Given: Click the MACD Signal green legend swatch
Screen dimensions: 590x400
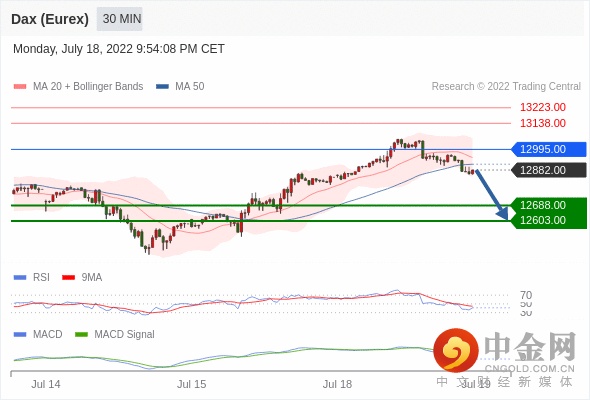Looking at the screenshot, I should [81, 335].
